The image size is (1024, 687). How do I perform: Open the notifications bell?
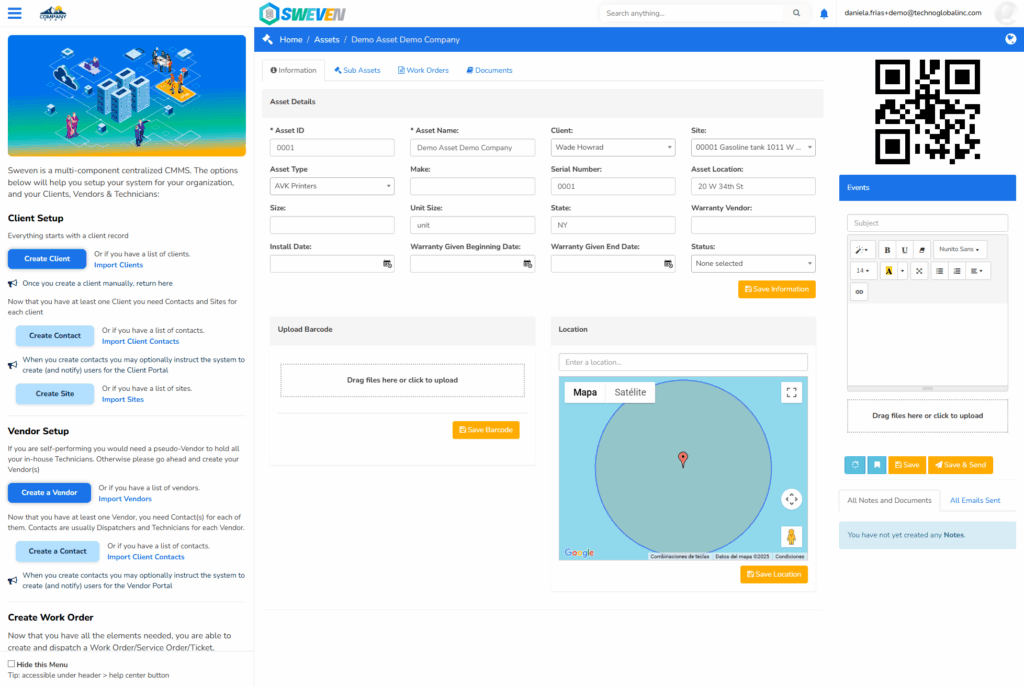(x=824, y=14)
